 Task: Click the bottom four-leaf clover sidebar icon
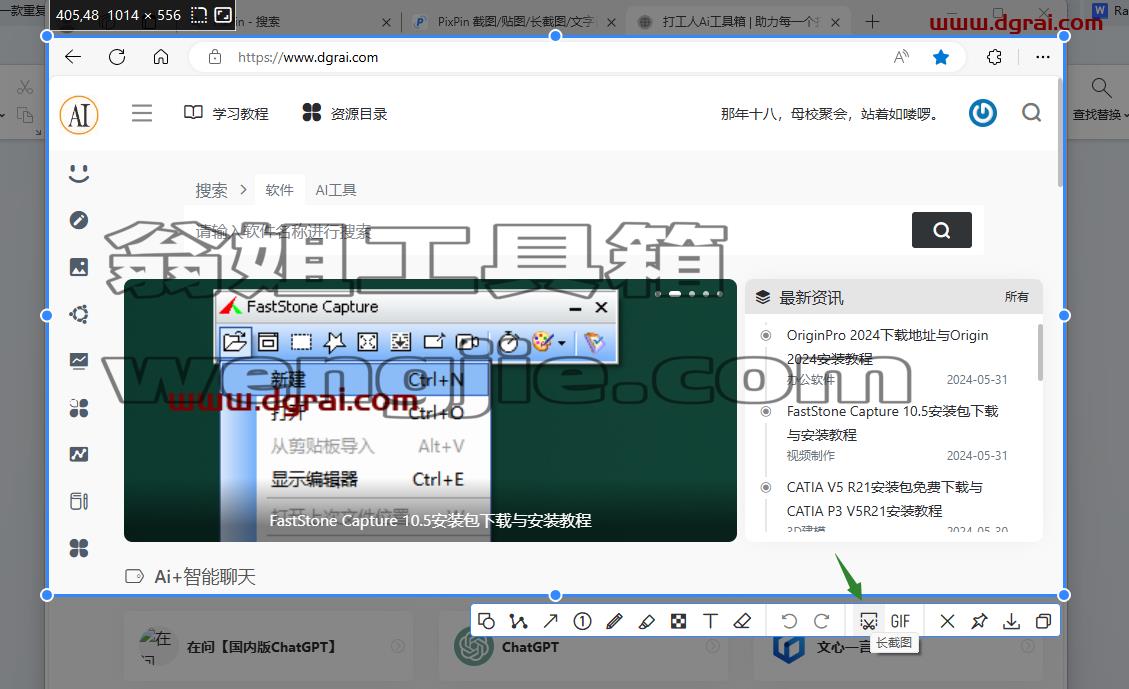pos(79,548)
